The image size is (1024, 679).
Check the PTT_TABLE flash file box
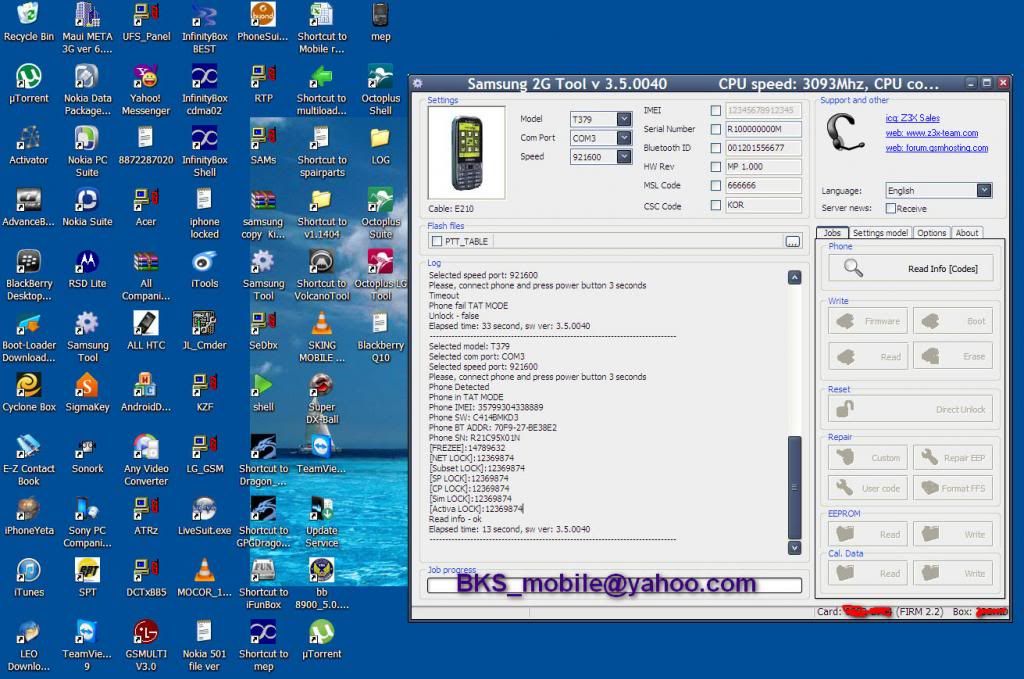[x=437, y=242]
